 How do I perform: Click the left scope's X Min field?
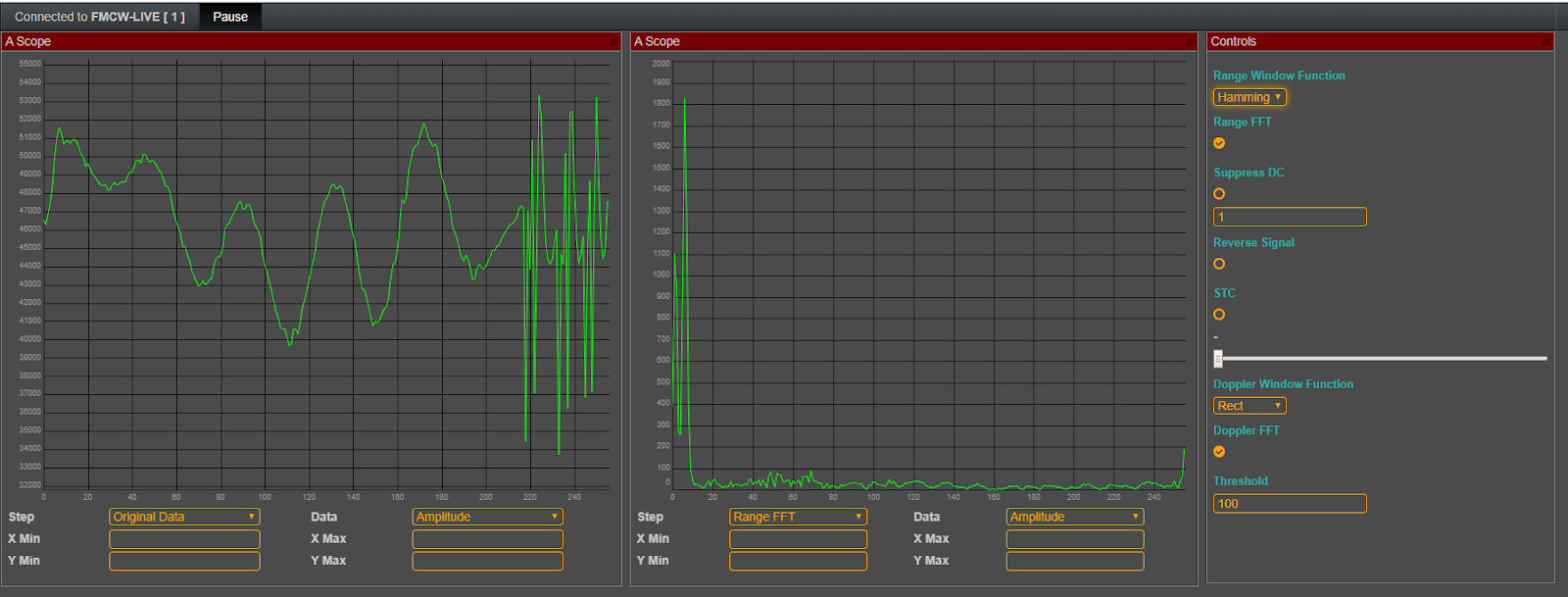(x=184, y=539)
